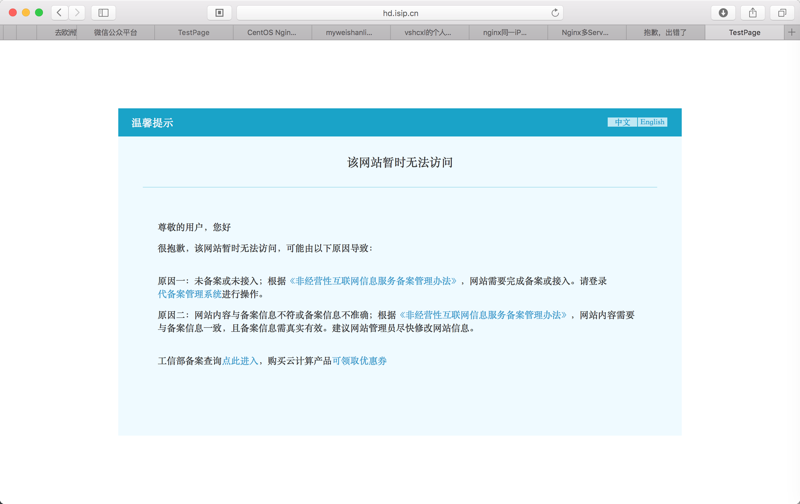Switch page language to 中文
The image size is (800, 504).
622,122
